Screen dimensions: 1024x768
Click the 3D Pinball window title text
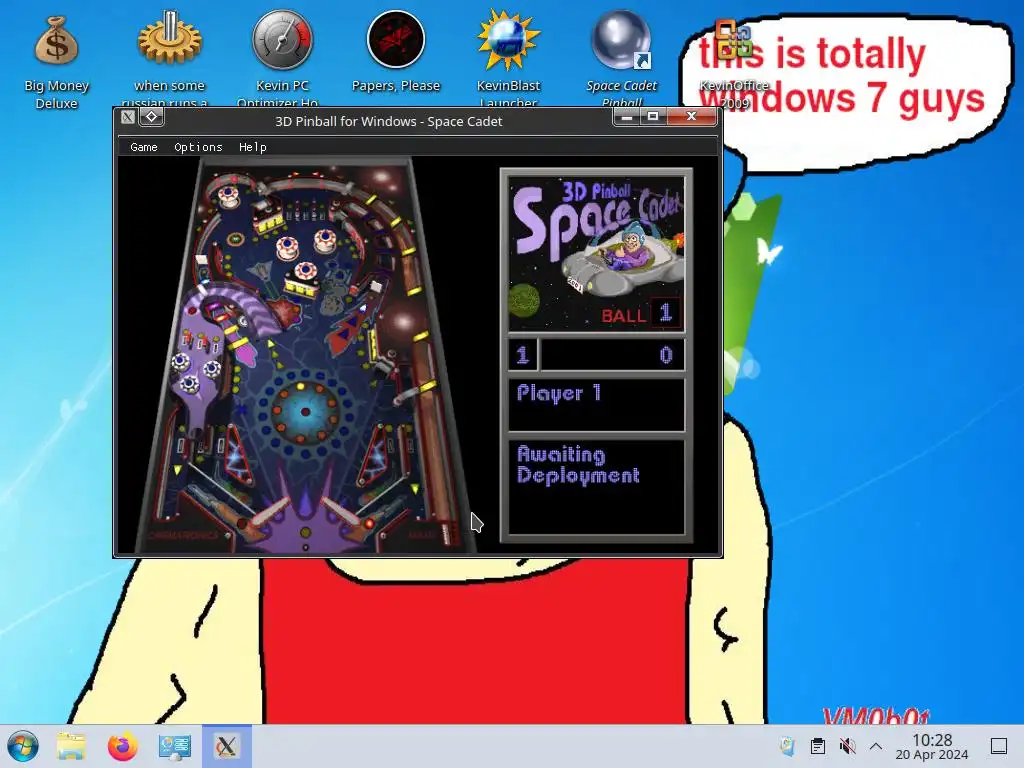389,121
